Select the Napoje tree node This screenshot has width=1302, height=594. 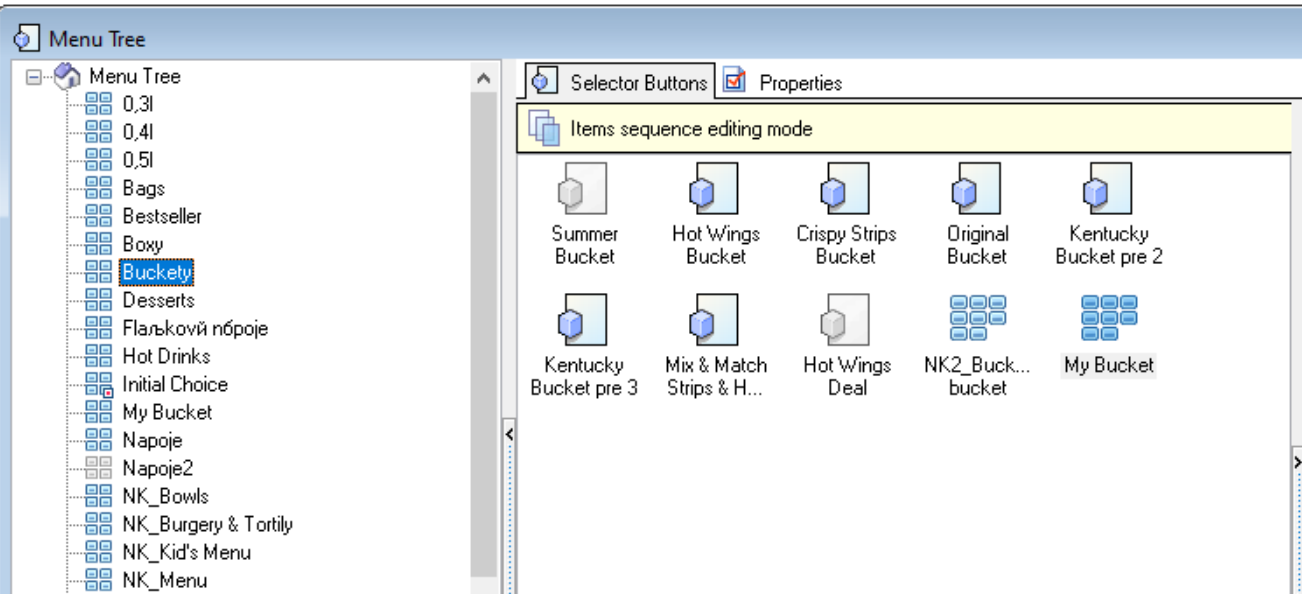(150, 440)
